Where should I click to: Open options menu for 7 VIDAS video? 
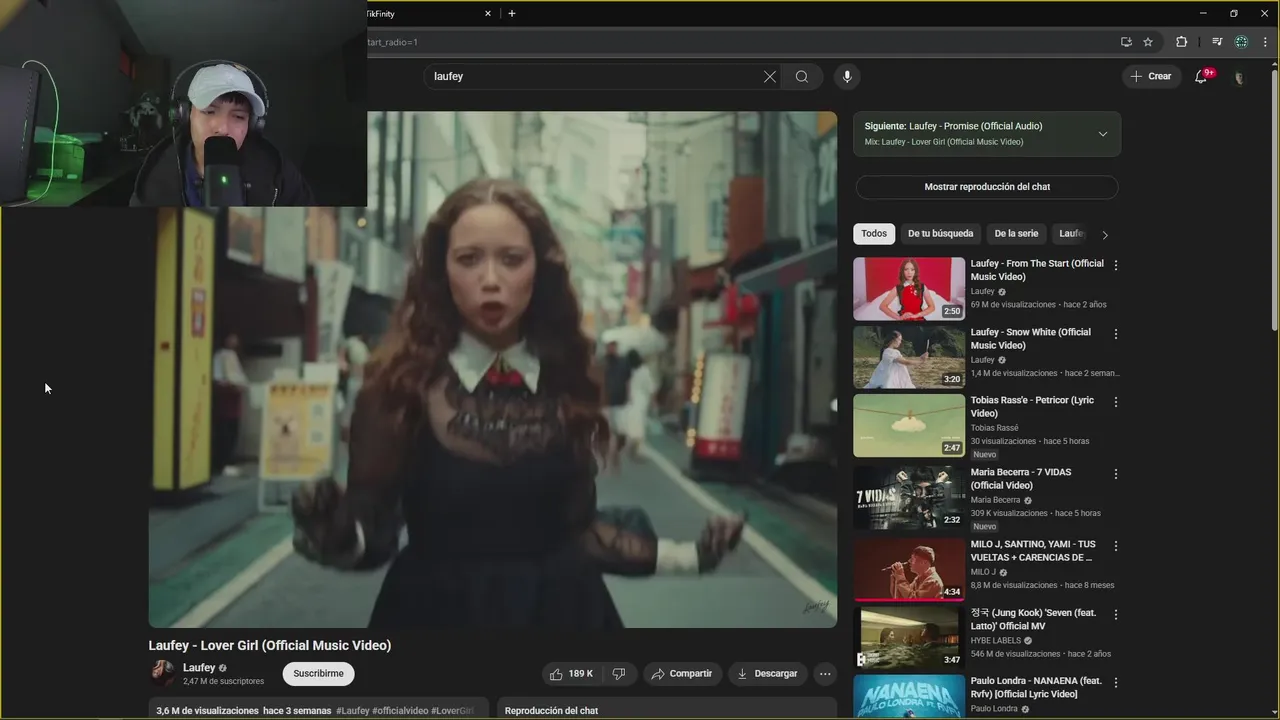click(1116, 473)
